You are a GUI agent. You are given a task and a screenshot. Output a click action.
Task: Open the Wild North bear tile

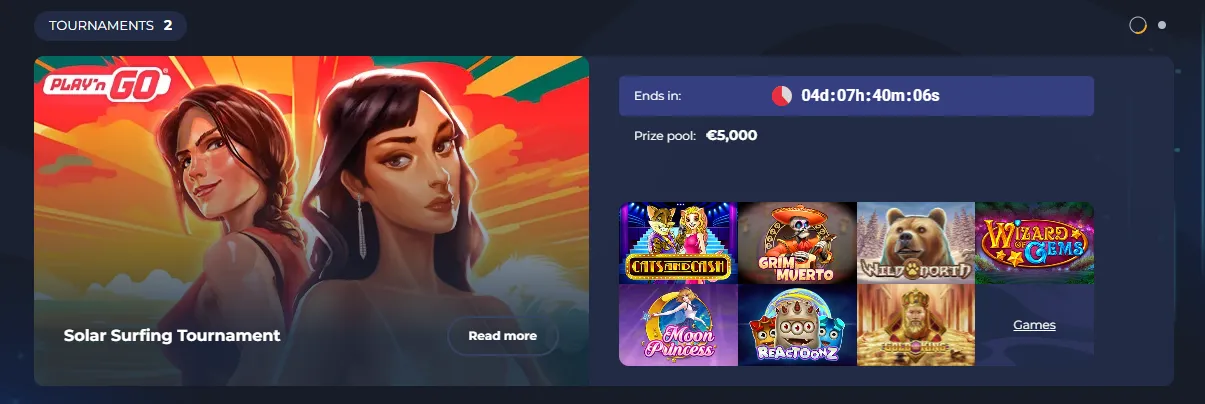click(x=915, y=243)
